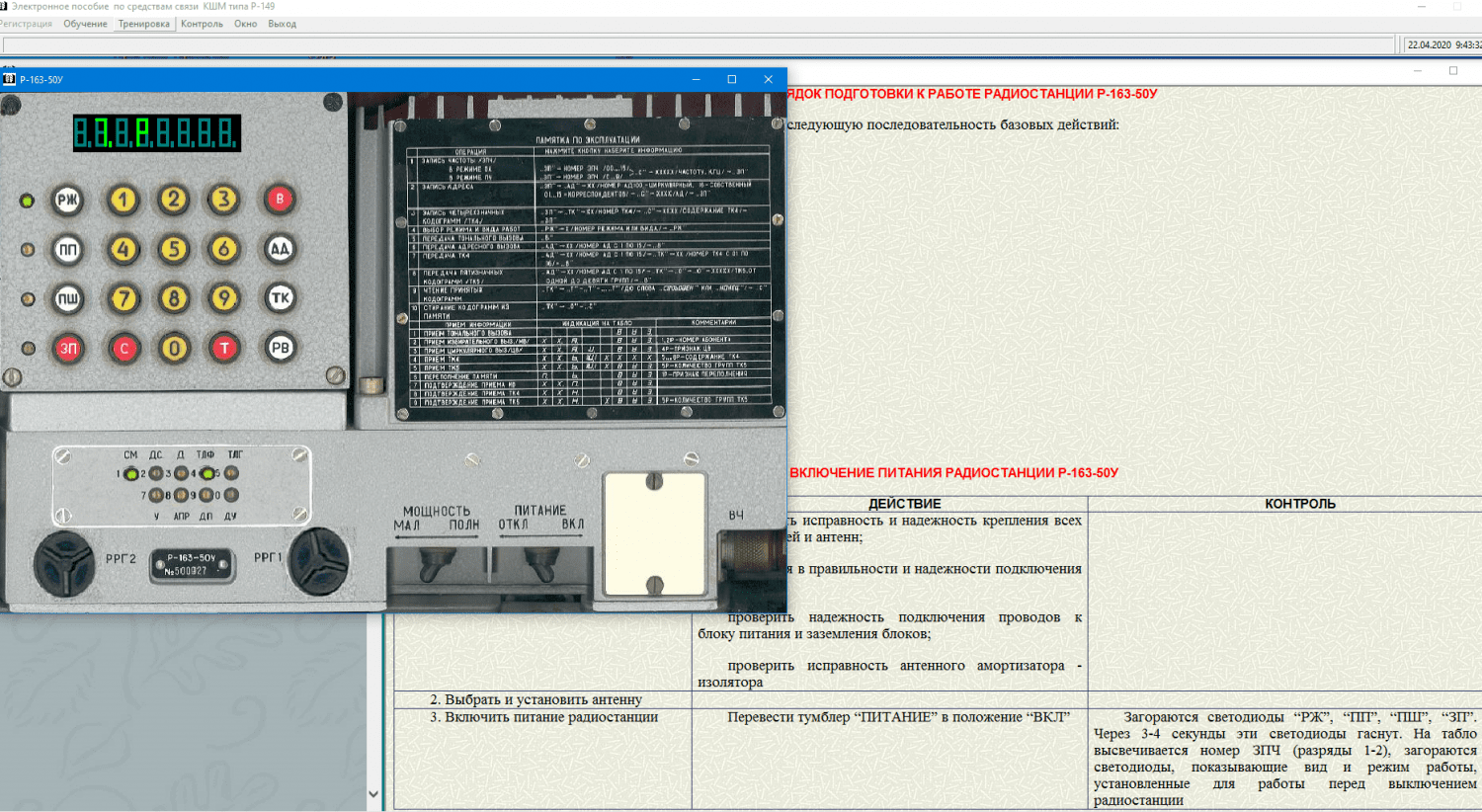Click the scroll down arrow in left pane
The image size is (1482, 812).
pyautogui.click(x=373, y=793)
